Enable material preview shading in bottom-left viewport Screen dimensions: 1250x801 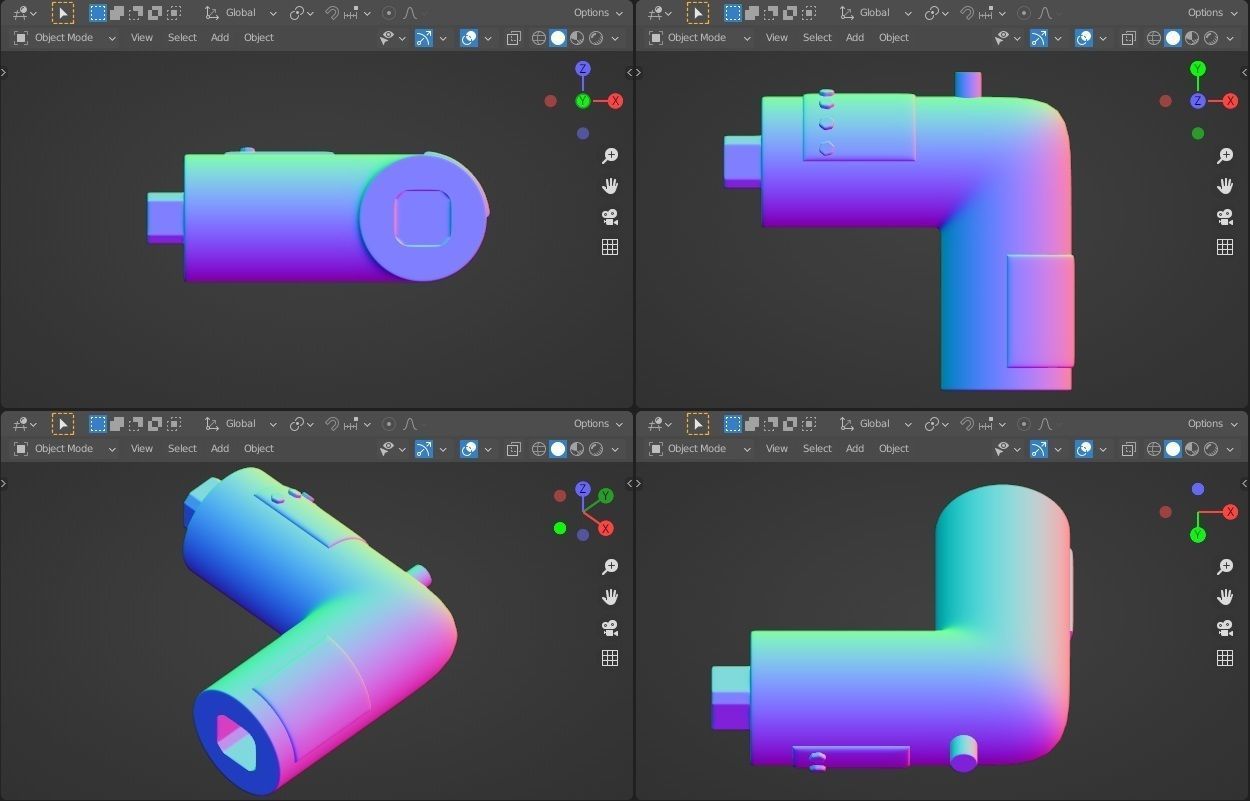click(x=577, y=449)
